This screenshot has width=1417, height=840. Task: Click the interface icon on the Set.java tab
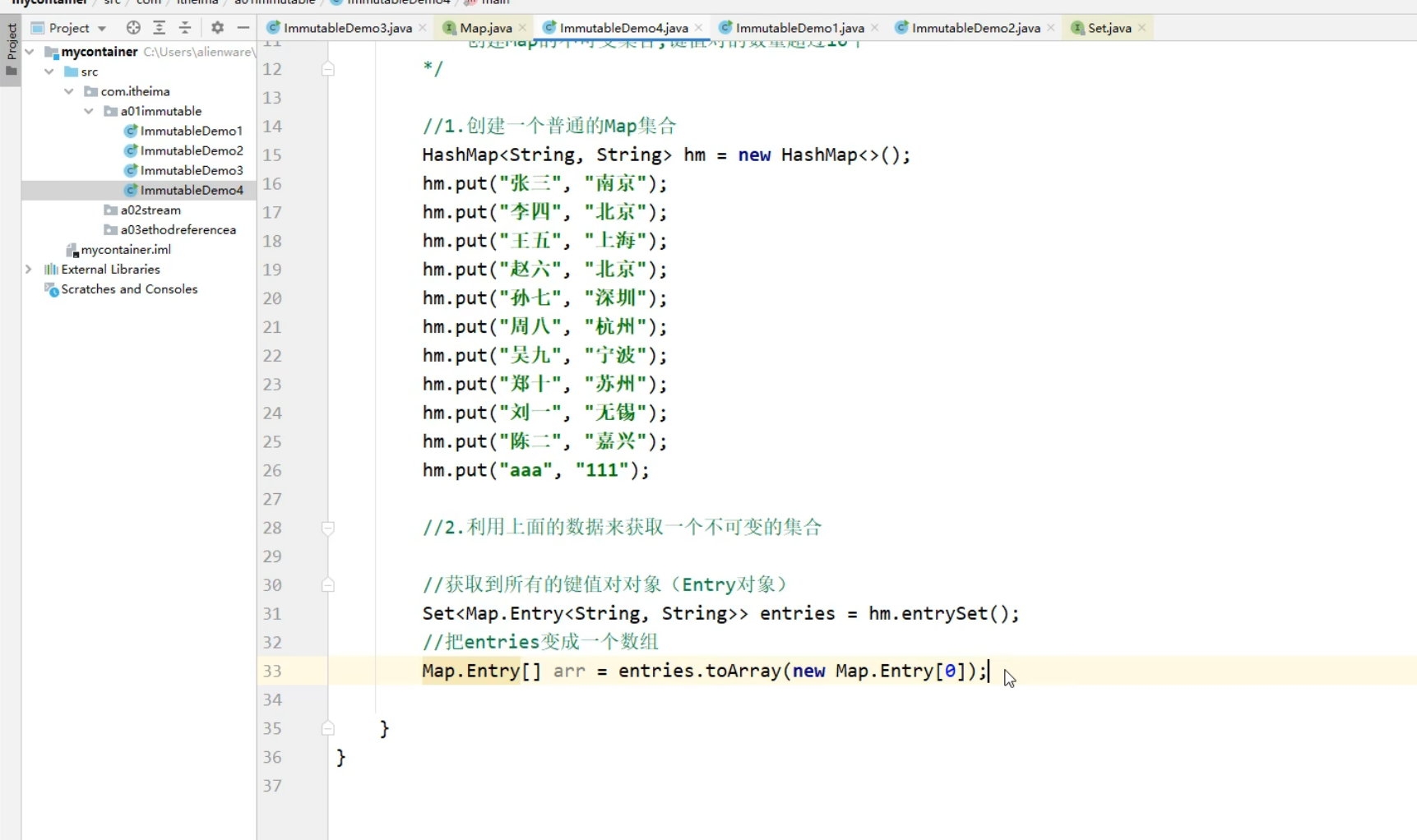click(x=1078, y=27)
